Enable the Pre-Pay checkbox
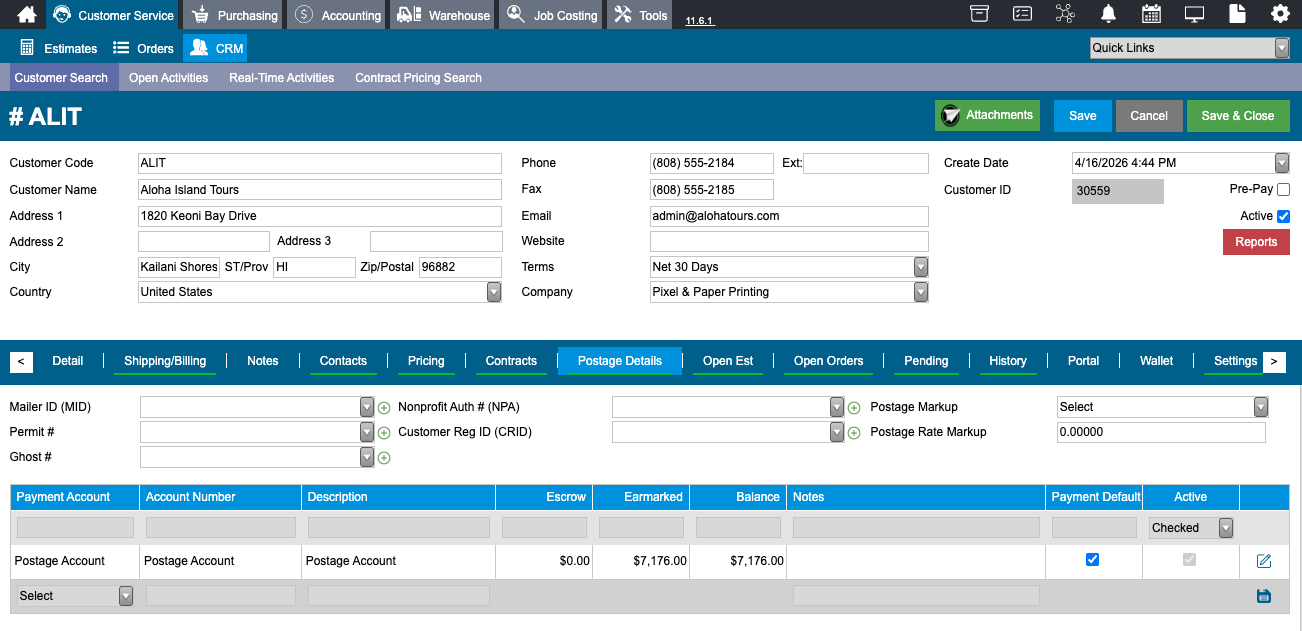1302x631 pixels. [x=1284, y=189]
